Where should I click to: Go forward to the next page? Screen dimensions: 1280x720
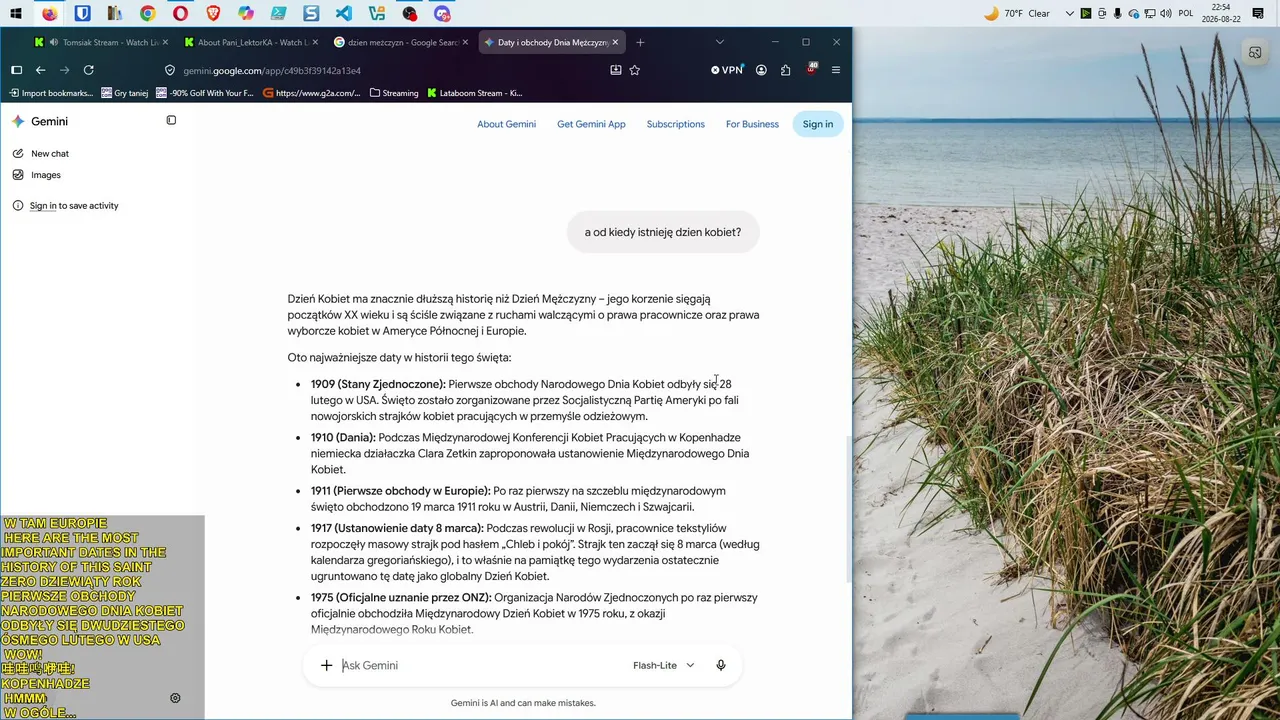tap(64, 70)
